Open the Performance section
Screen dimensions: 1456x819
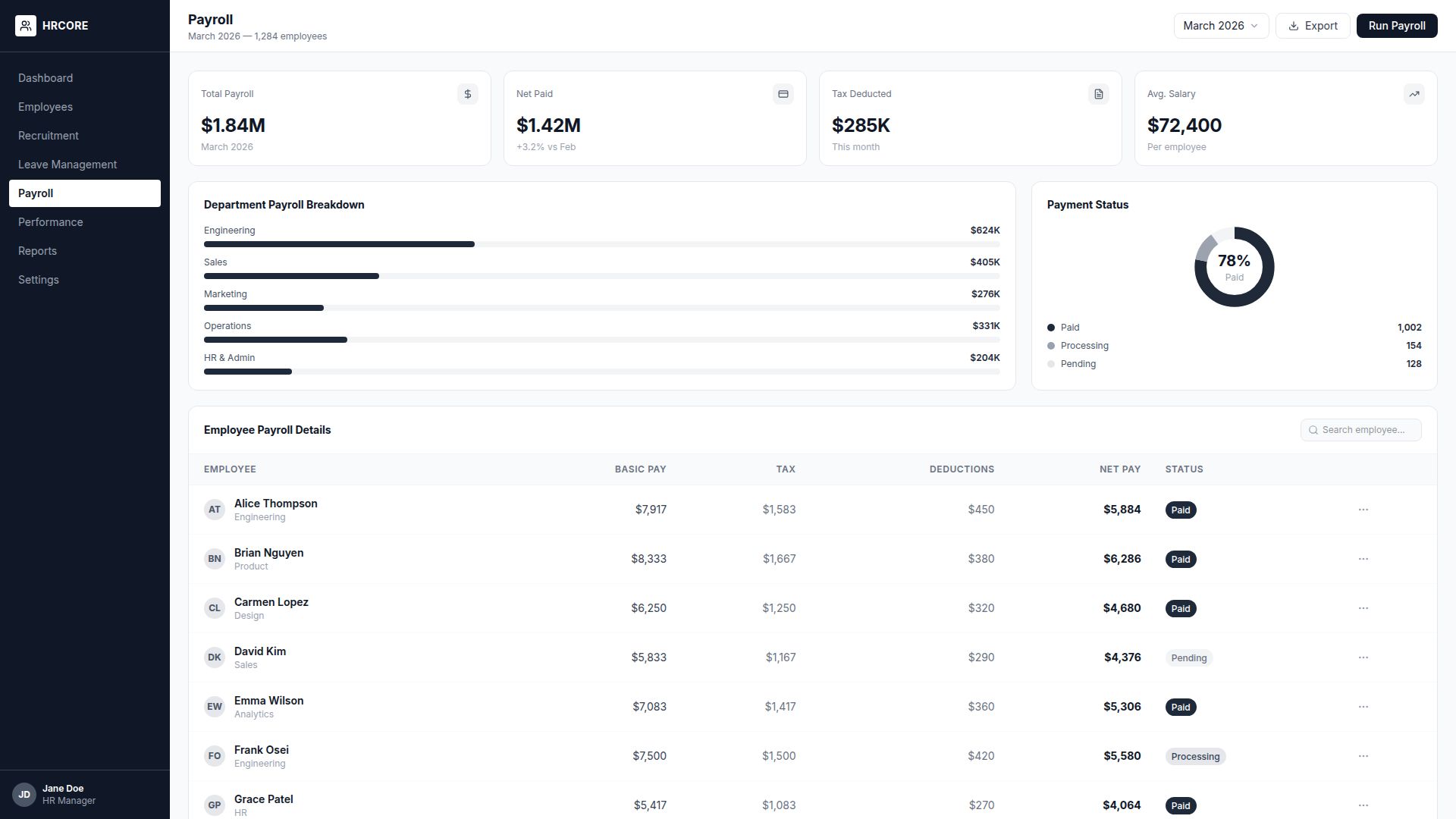(85, 222)
